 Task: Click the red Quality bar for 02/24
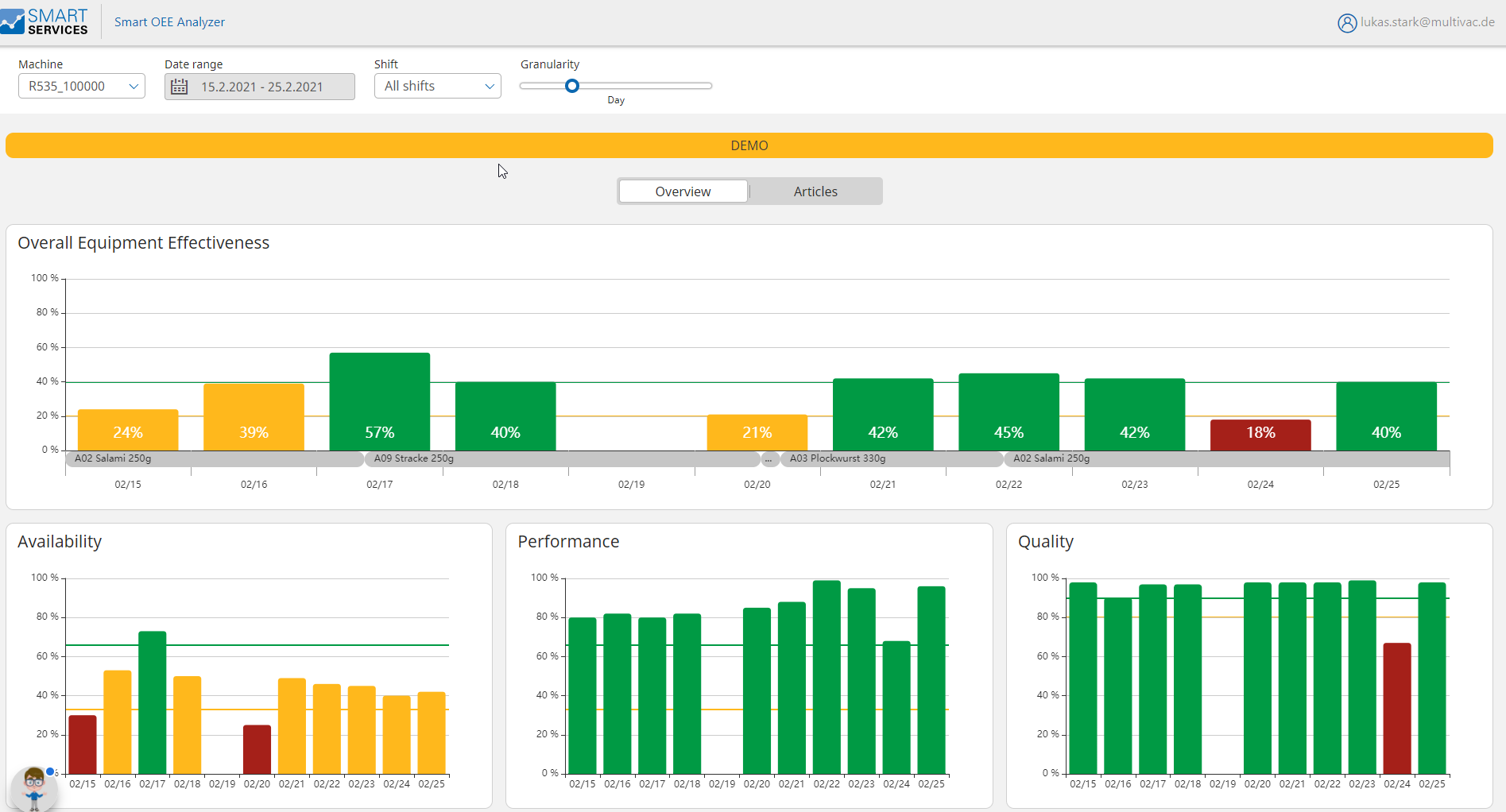tap(1396, 707)
